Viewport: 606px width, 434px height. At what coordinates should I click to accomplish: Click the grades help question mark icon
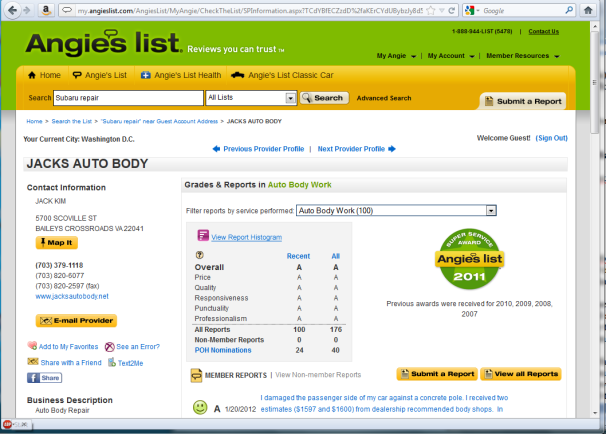199,255
